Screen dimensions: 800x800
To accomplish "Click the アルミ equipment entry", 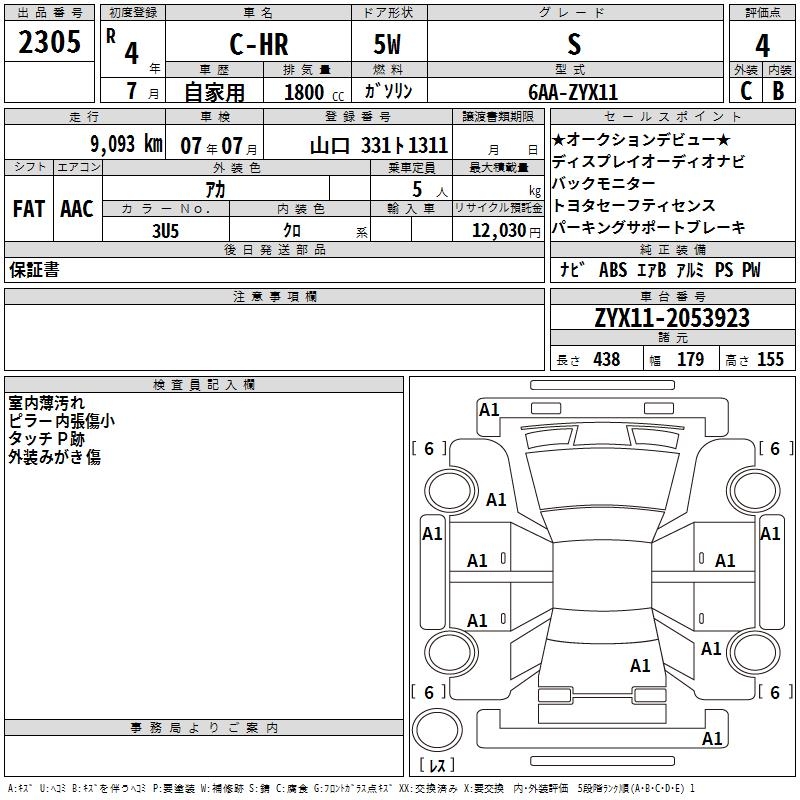I will 690,269.
